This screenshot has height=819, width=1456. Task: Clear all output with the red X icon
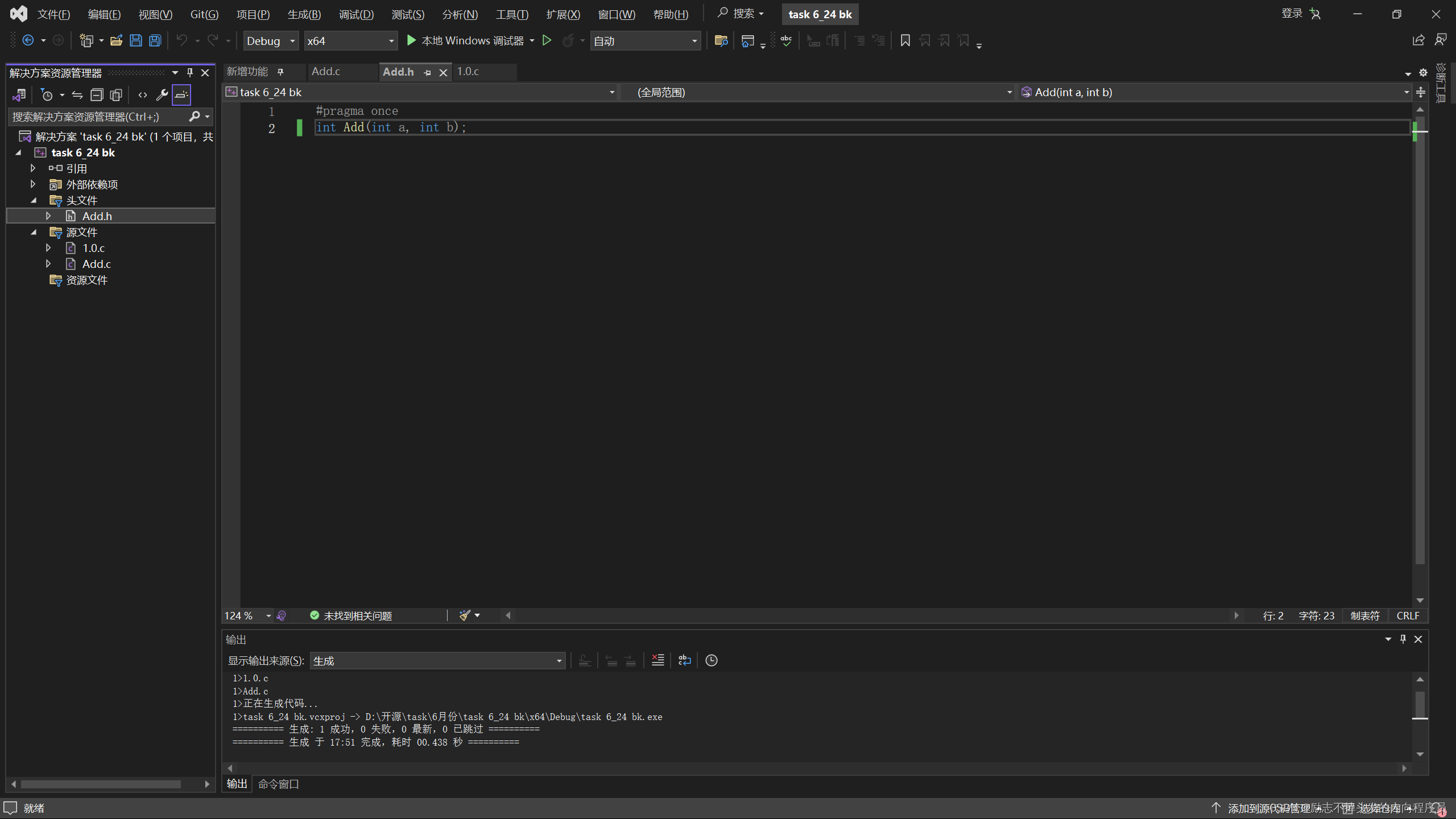657,660
